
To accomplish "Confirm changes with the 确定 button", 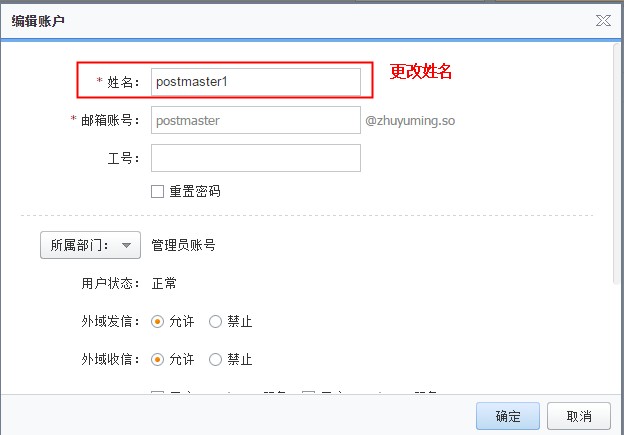I will click(508, 416).
